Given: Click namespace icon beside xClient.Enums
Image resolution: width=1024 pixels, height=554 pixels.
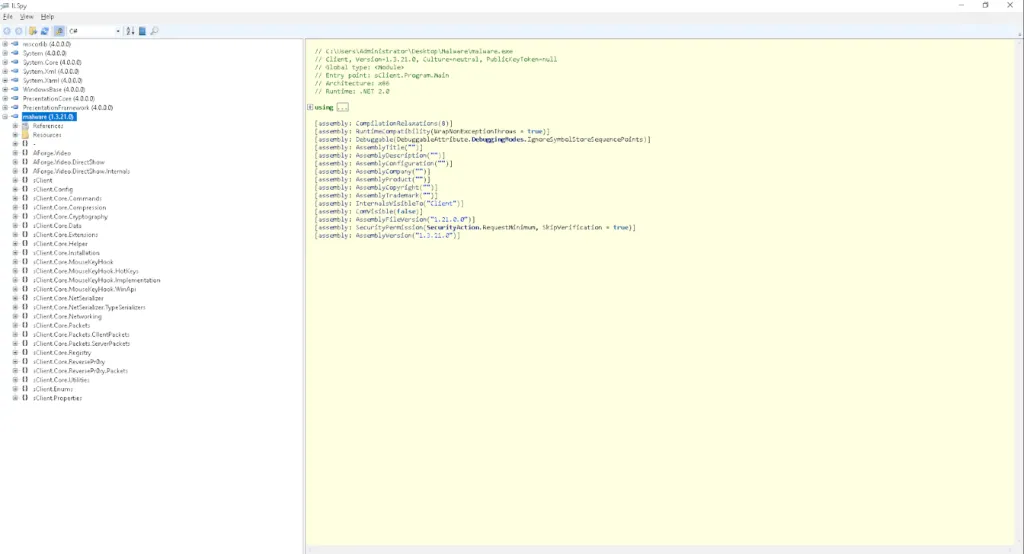Looking at the screenshot, I should (x=25, y=389).
